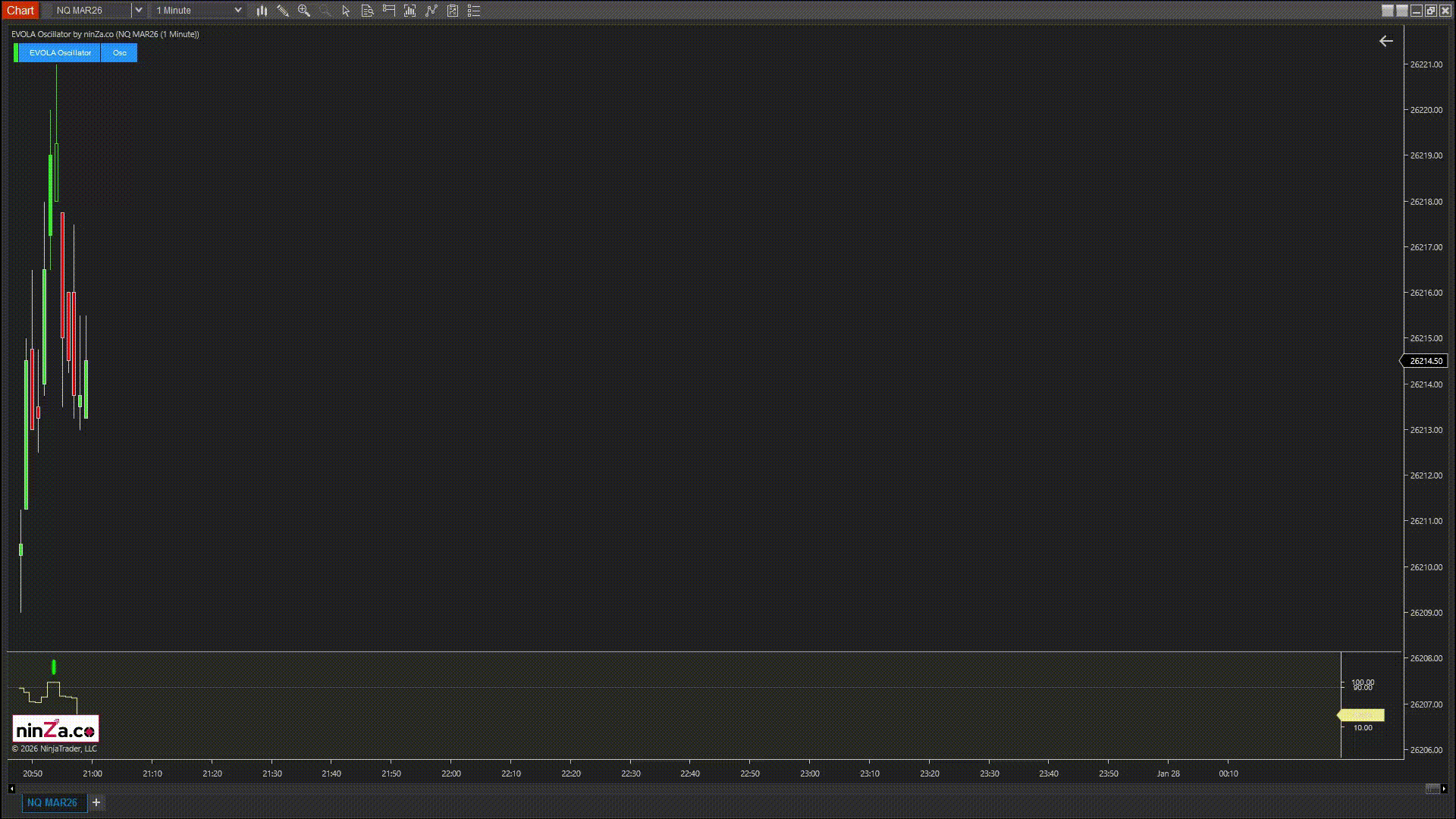The image size is (1456, 819).
Task: Click the Chart menu label
Action: (20, 11)
